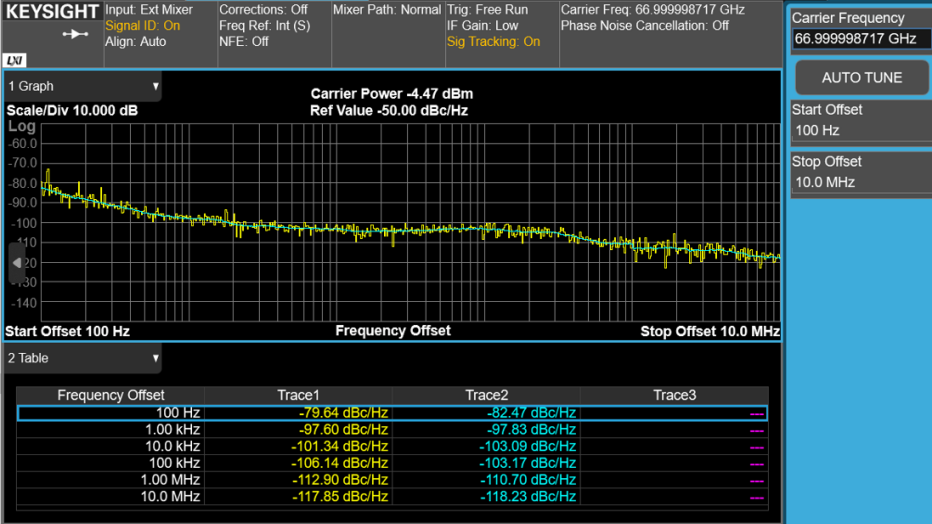Select the 100 Hz table row

[x=392, y=413]
